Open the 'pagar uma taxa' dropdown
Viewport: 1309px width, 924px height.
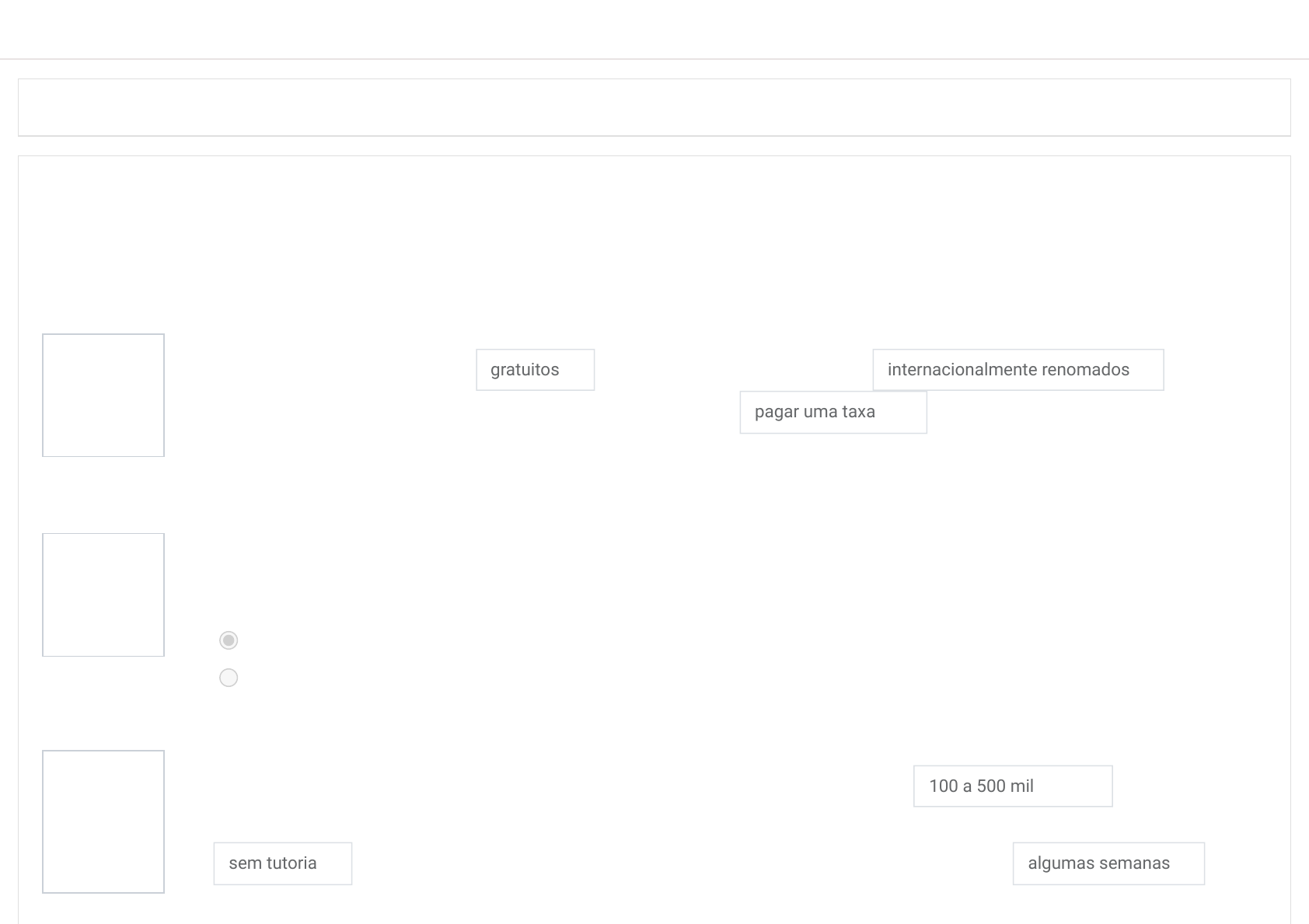coord(833,412)
